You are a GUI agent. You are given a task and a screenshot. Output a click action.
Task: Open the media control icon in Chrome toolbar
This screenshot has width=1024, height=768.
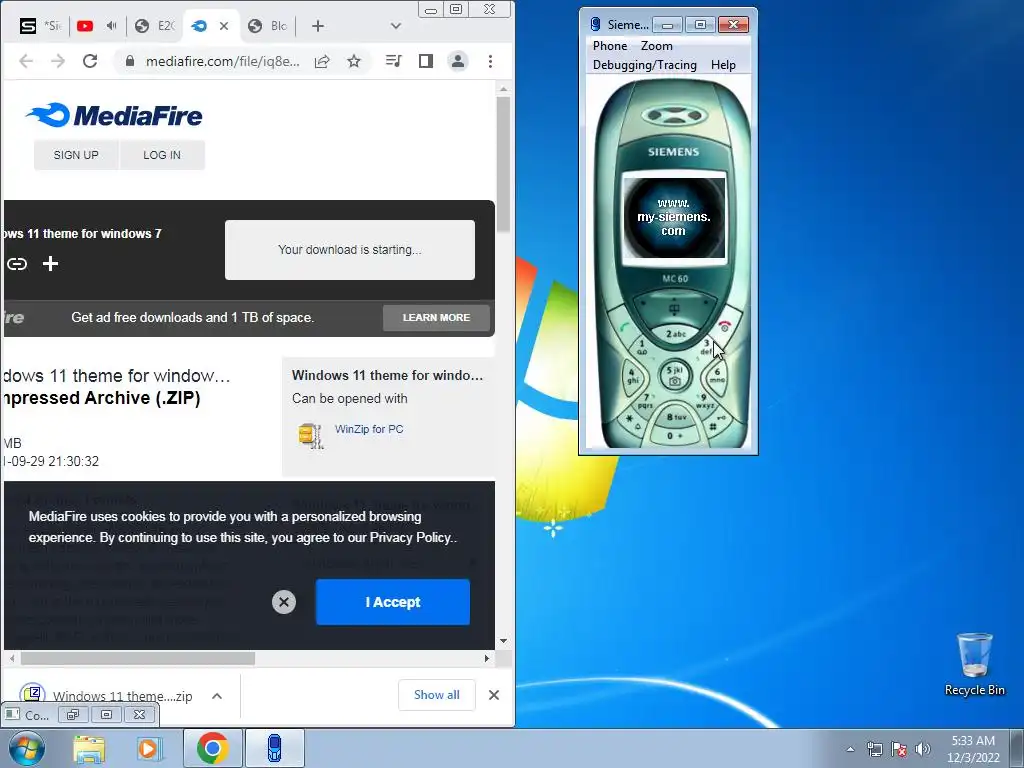pos(394,61)
